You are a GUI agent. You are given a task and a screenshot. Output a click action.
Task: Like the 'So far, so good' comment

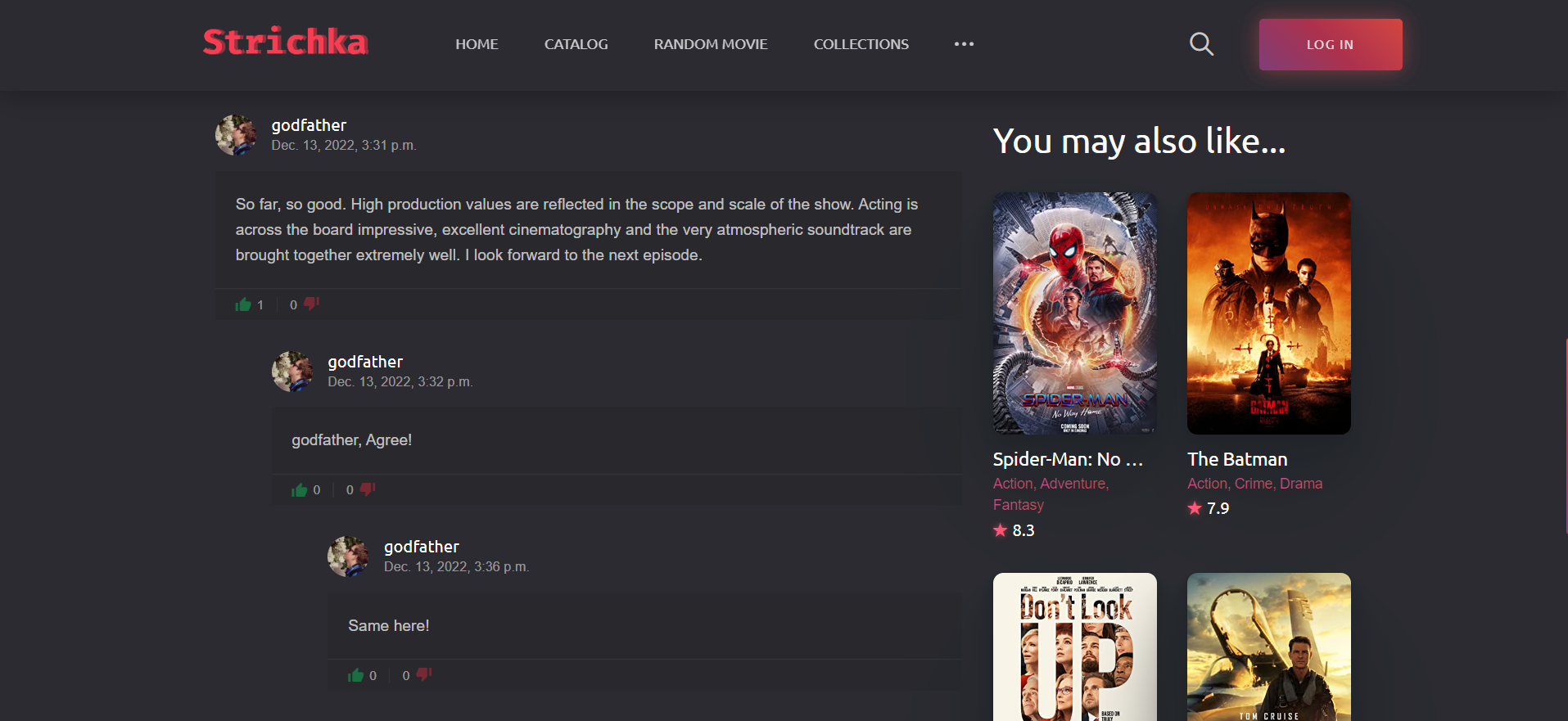[x=243, y=304]
